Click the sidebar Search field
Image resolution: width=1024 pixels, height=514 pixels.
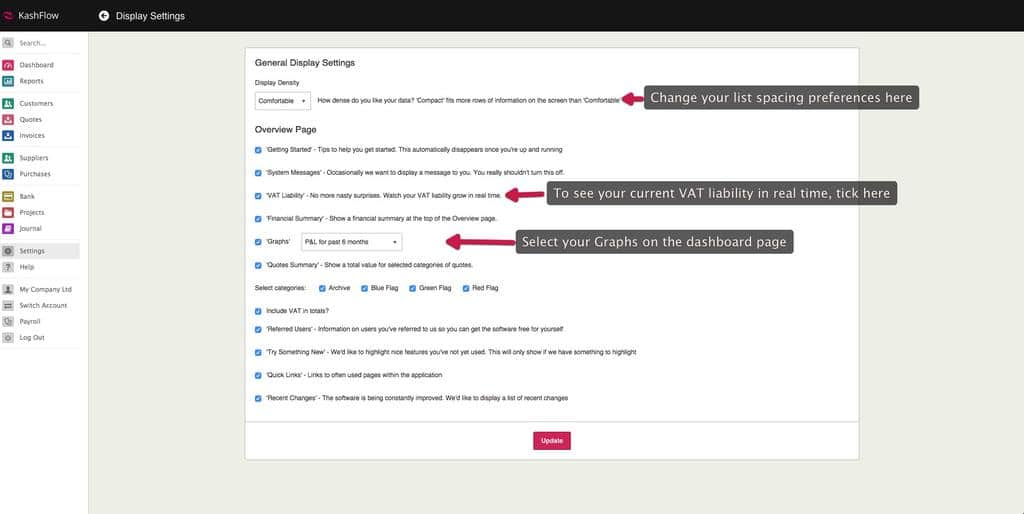click(x=45, y=43)
